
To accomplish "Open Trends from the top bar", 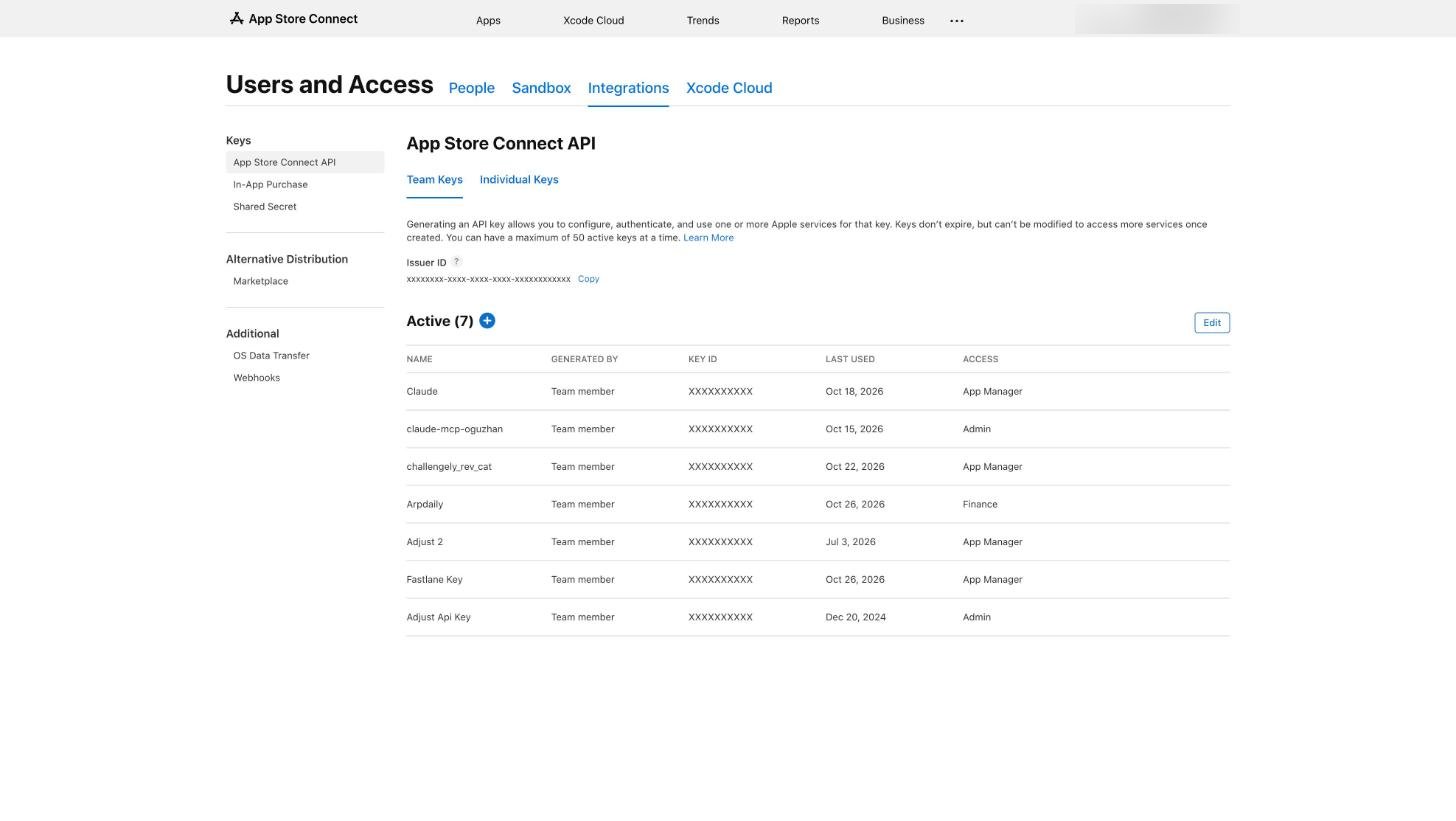I will pos(703,20).
